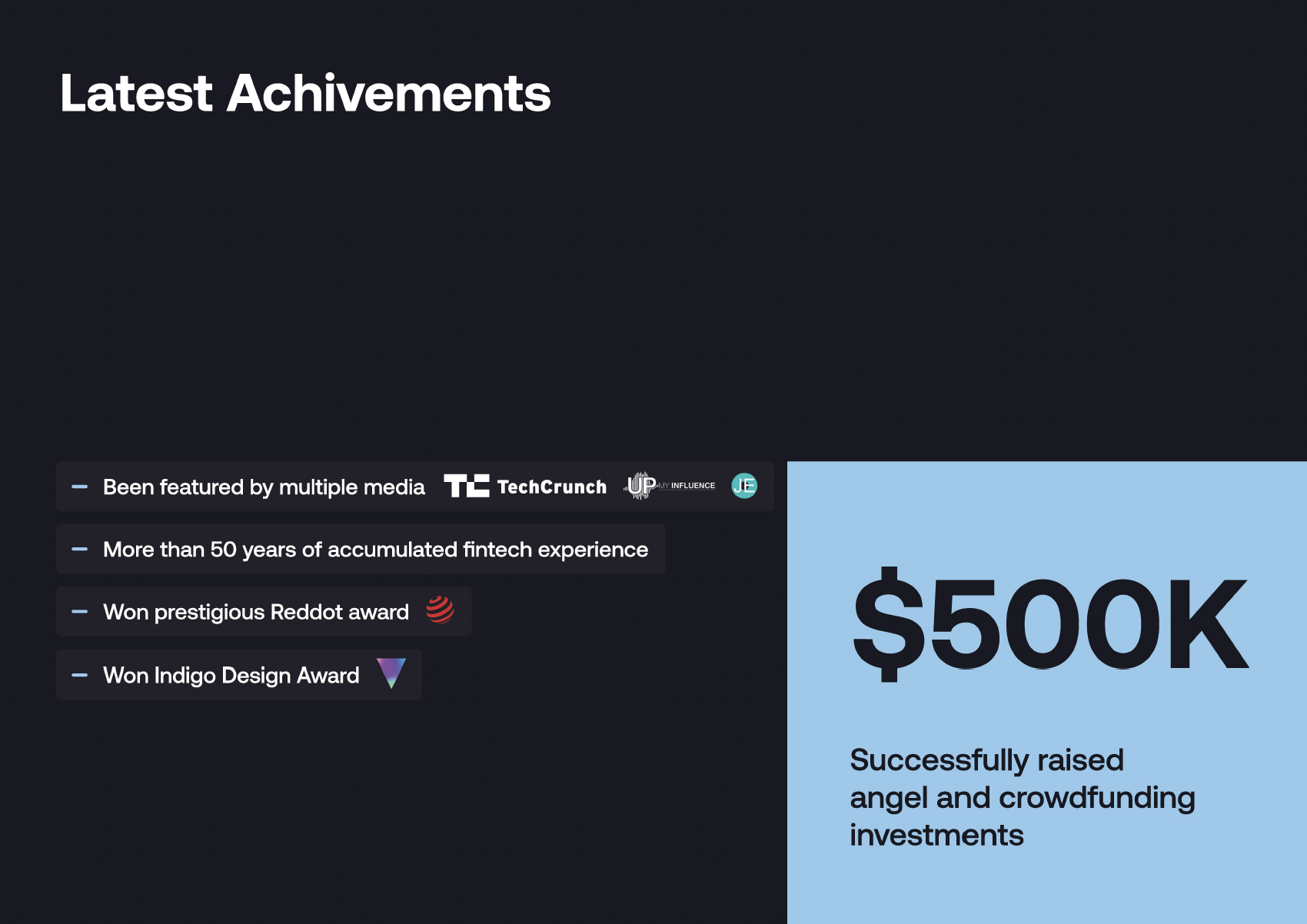Click the teal JE circle logo
This screenshot has height=924, width=1307.
pos(744,486)
